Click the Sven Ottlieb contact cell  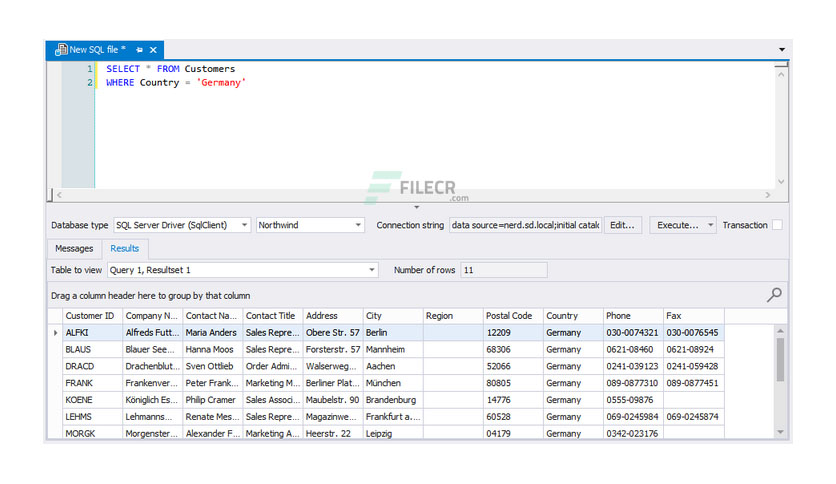[x=213, y=366]
